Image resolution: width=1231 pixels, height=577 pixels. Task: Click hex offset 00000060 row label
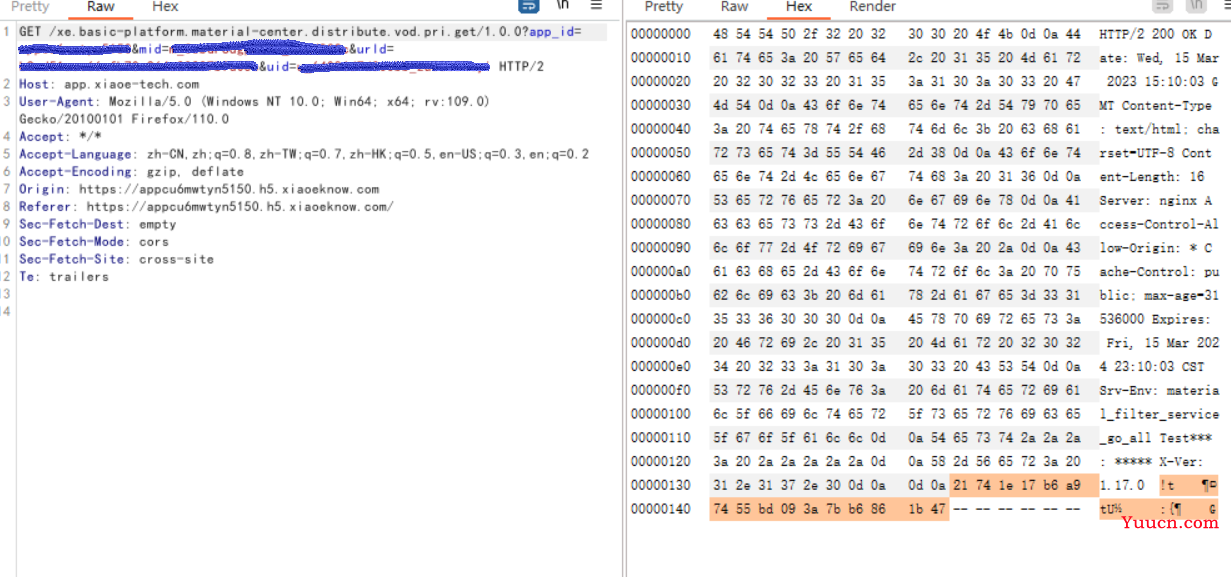coord(660,177)
